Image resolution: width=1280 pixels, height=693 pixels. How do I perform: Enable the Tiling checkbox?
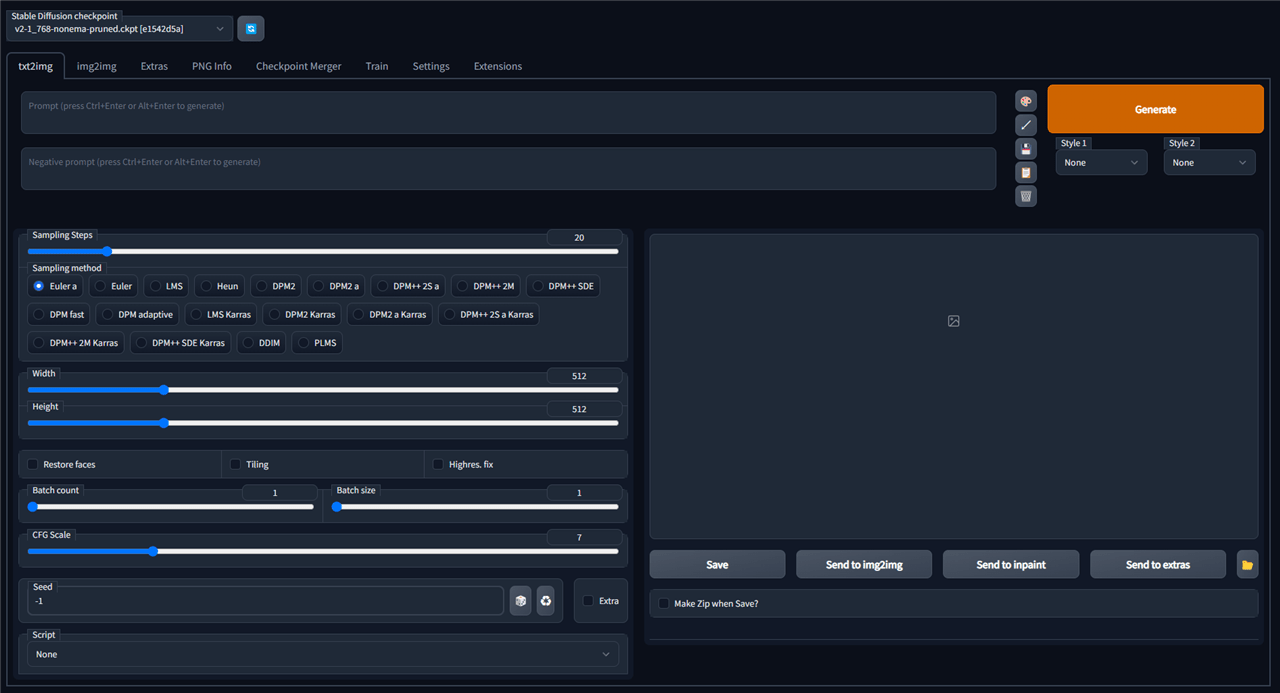pos(236,464)
